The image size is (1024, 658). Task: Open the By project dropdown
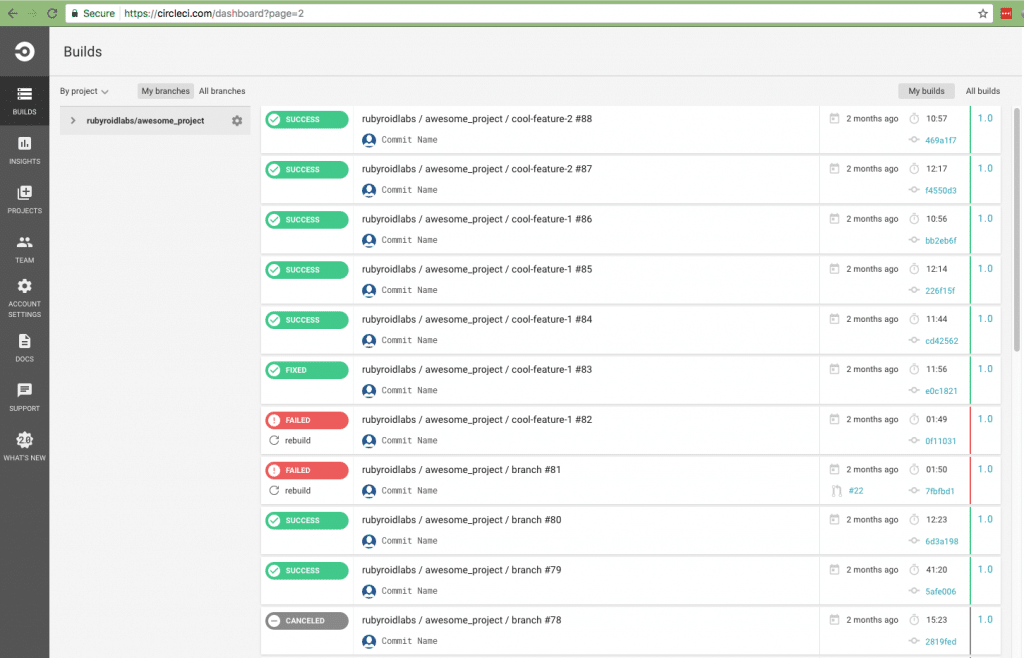[84, 91]
